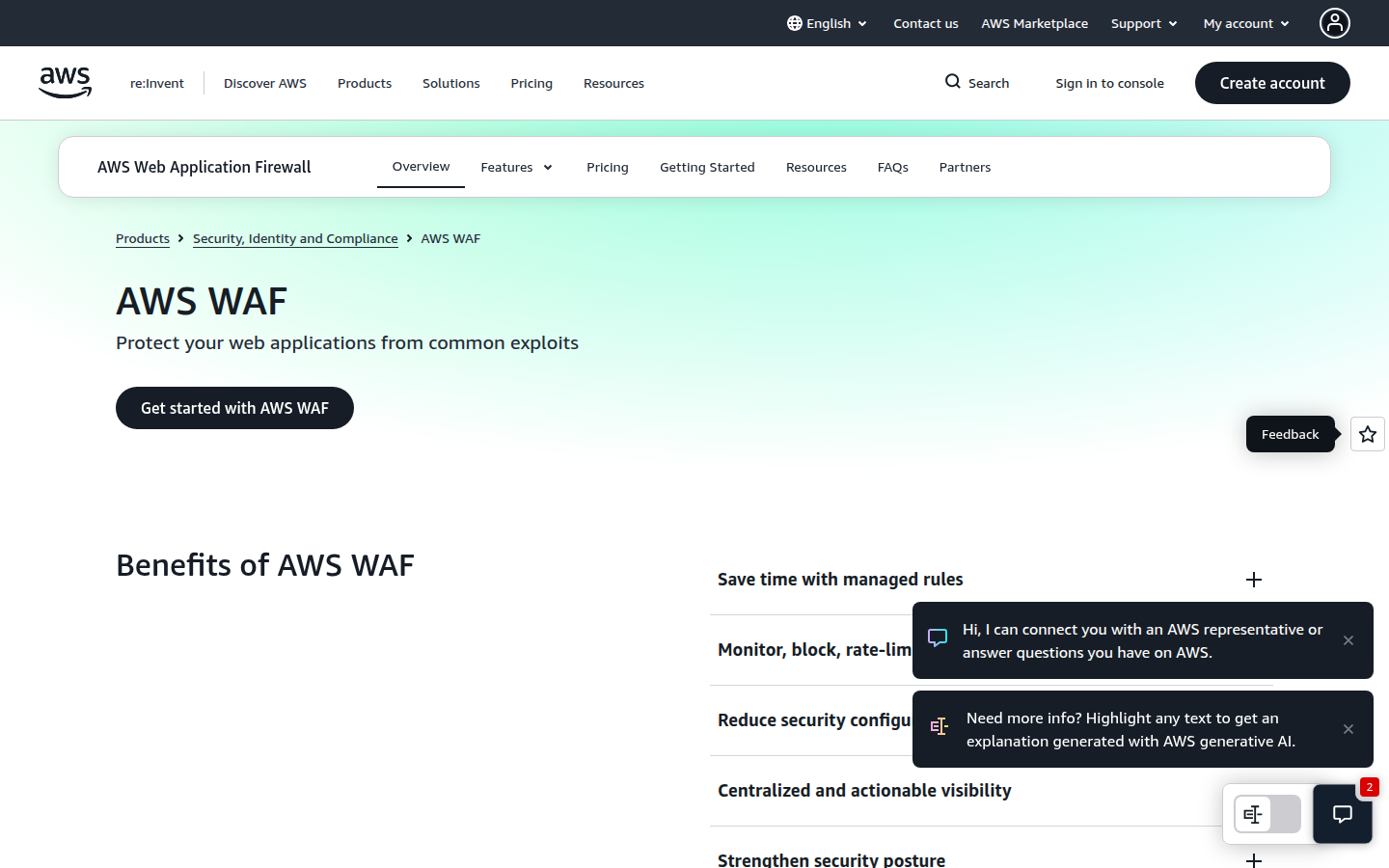This screenshot has width=1389, height=868.
Task: Click AWS Web Application Firewall title
Action: tap(204, 167)
